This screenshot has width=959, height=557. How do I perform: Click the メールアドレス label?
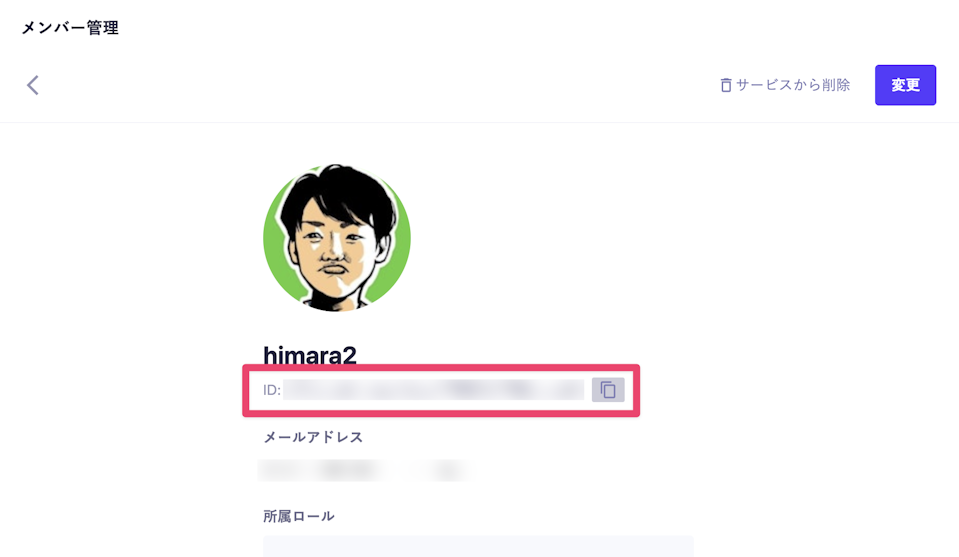[313, 437]
